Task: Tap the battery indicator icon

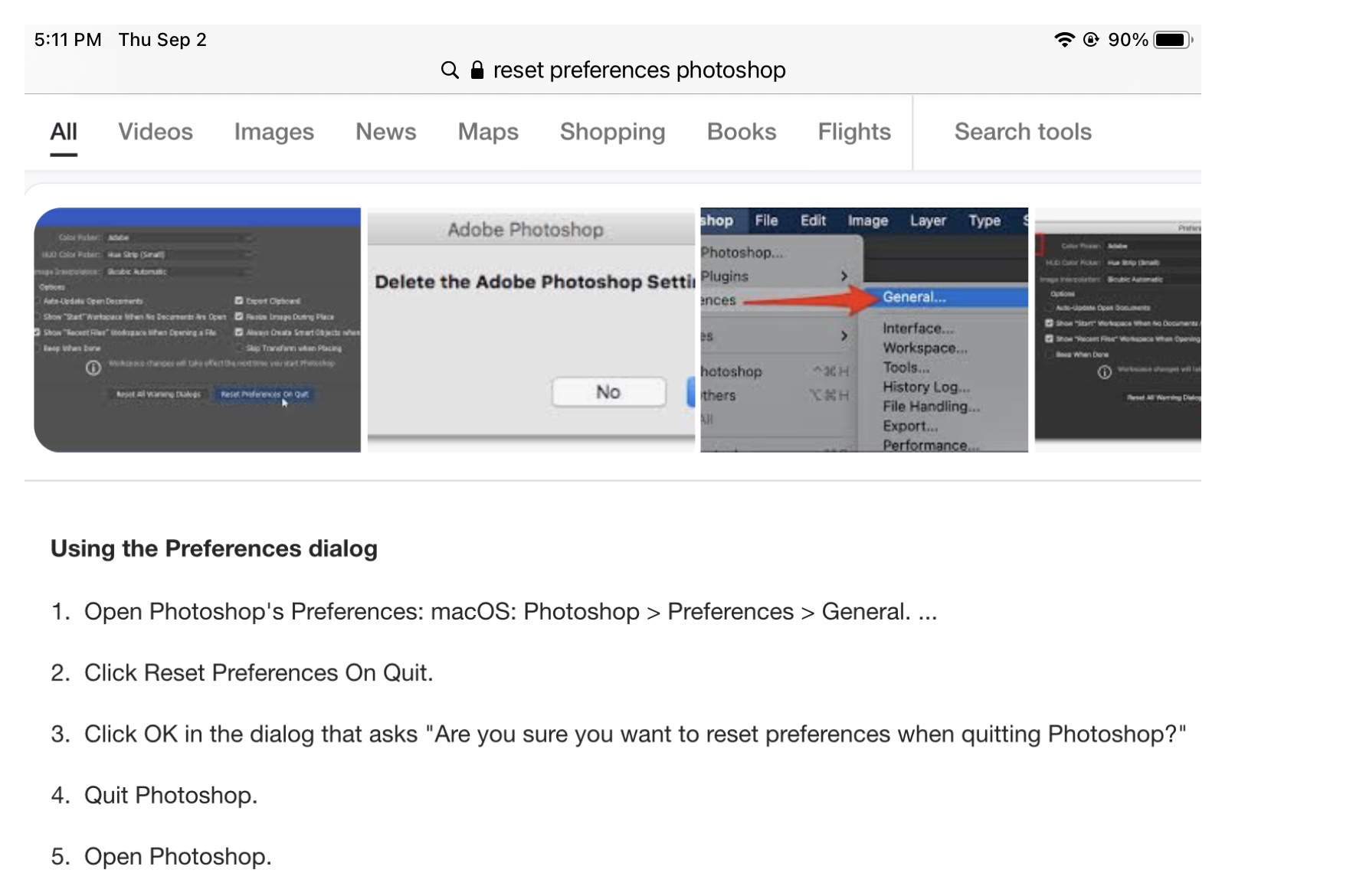Action: point(1173,40)
